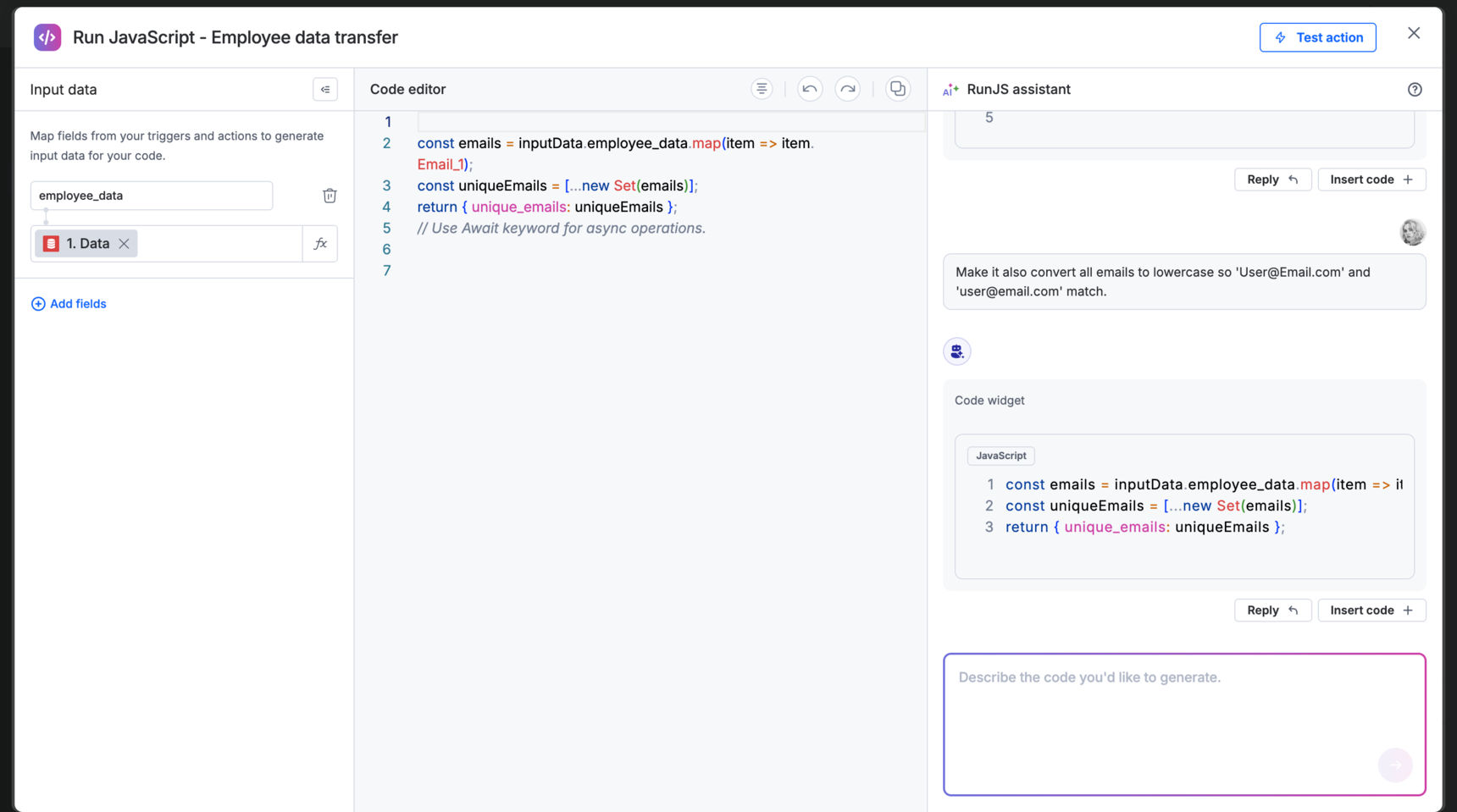Redo the last code change
The width and height of the screenshot is (1457, 812).
(x=847, y=88)
